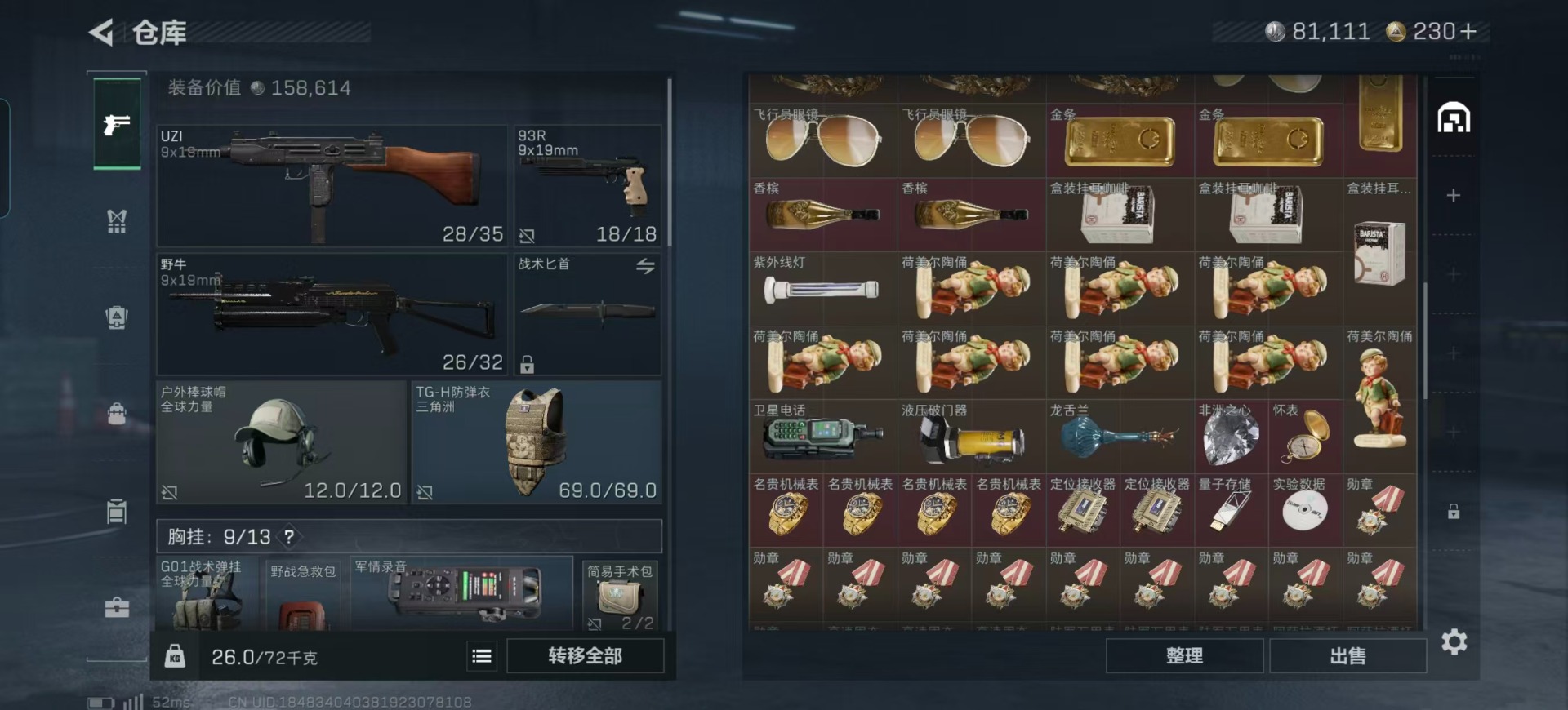
Task: Add currency with the plus sign
Action: coord(1468,32)
